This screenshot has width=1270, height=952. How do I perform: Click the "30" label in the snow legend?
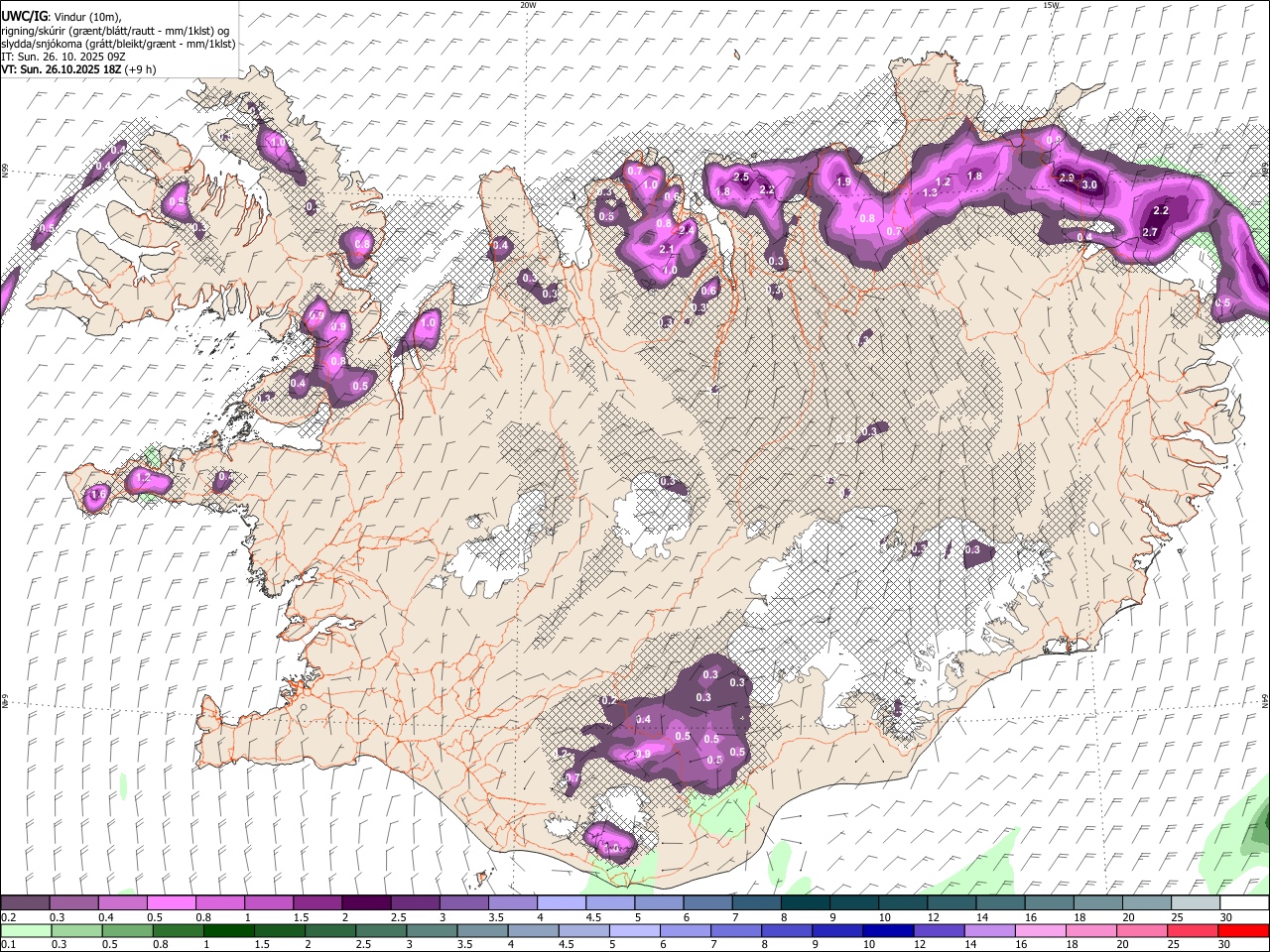1226,917
